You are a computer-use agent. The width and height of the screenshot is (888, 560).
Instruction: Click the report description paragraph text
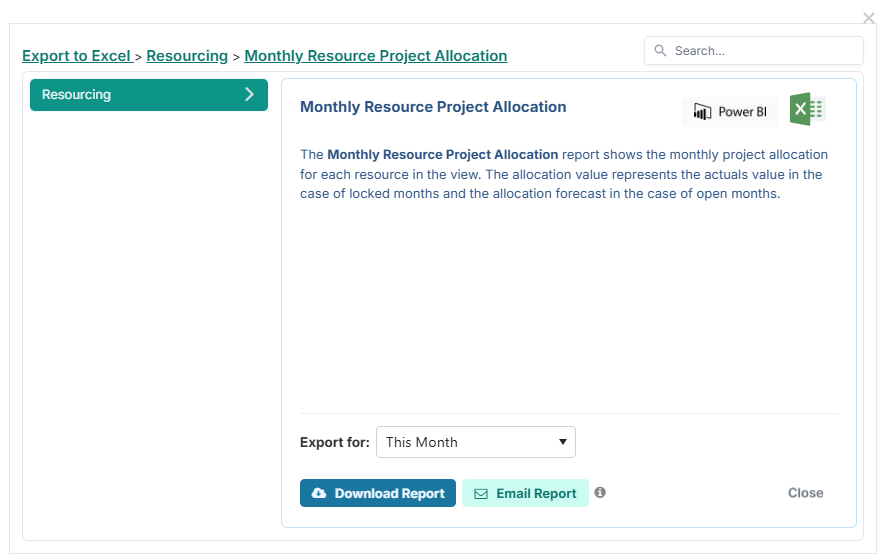[563, 174]
